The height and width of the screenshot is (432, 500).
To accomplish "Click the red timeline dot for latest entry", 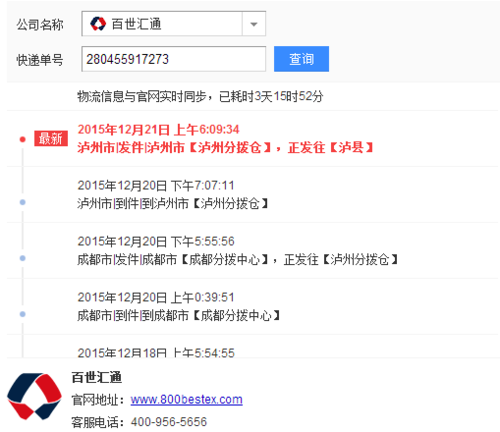I will [x=22, y=139].
